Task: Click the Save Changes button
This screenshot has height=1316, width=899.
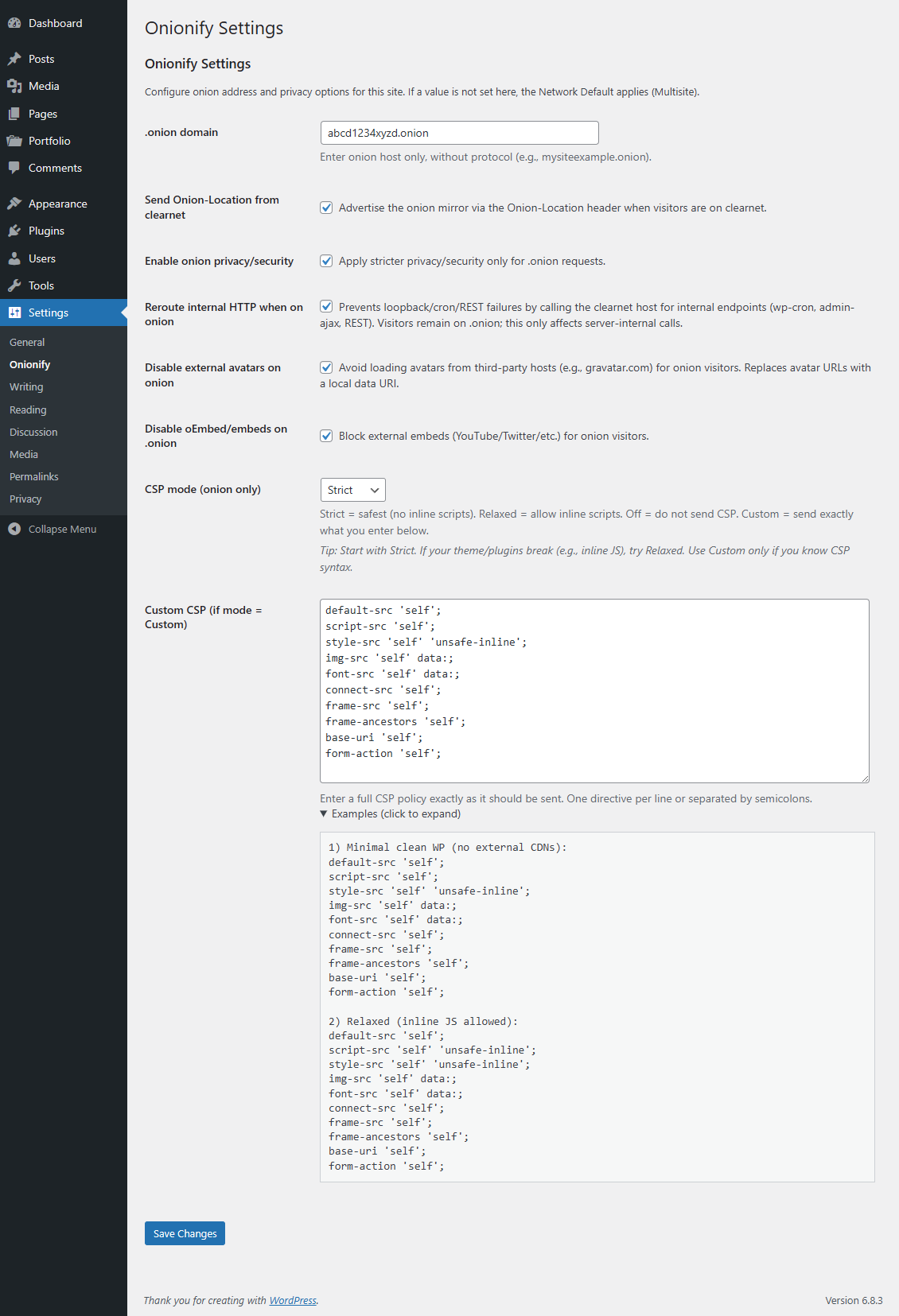Action: [x=185, y=1233]
